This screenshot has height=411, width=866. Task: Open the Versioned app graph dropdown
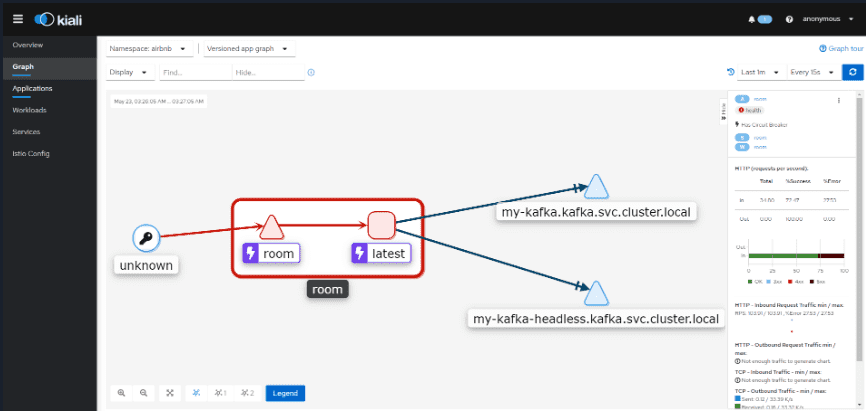pos(249,49)
